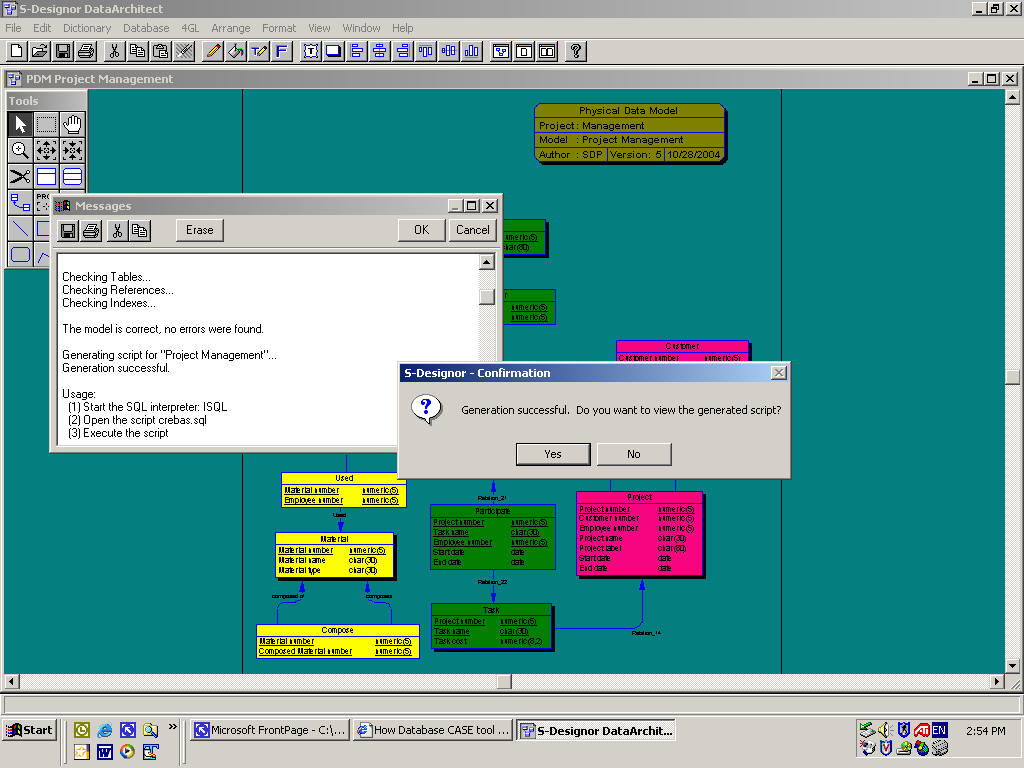Select the Zoom tool in Tools palette
The height and width of the screenshot is (768, 1024).
[21, 150]
